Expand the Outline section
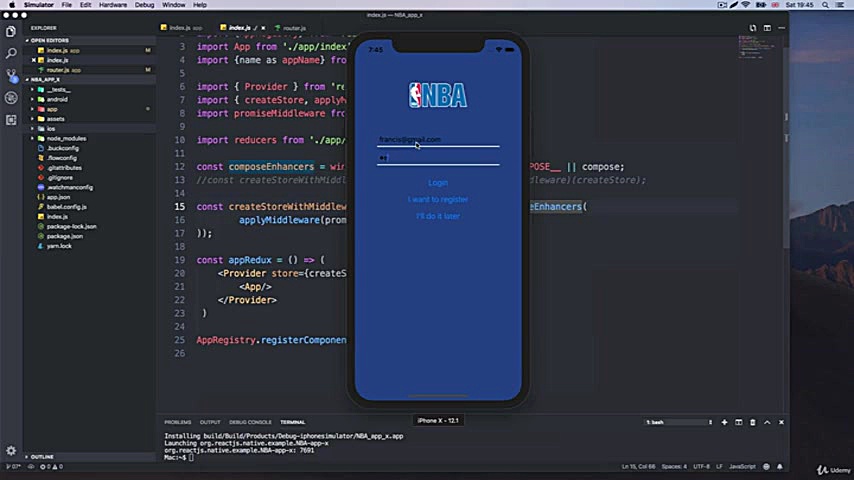854x480 pixels. click(x=42, y=457)
